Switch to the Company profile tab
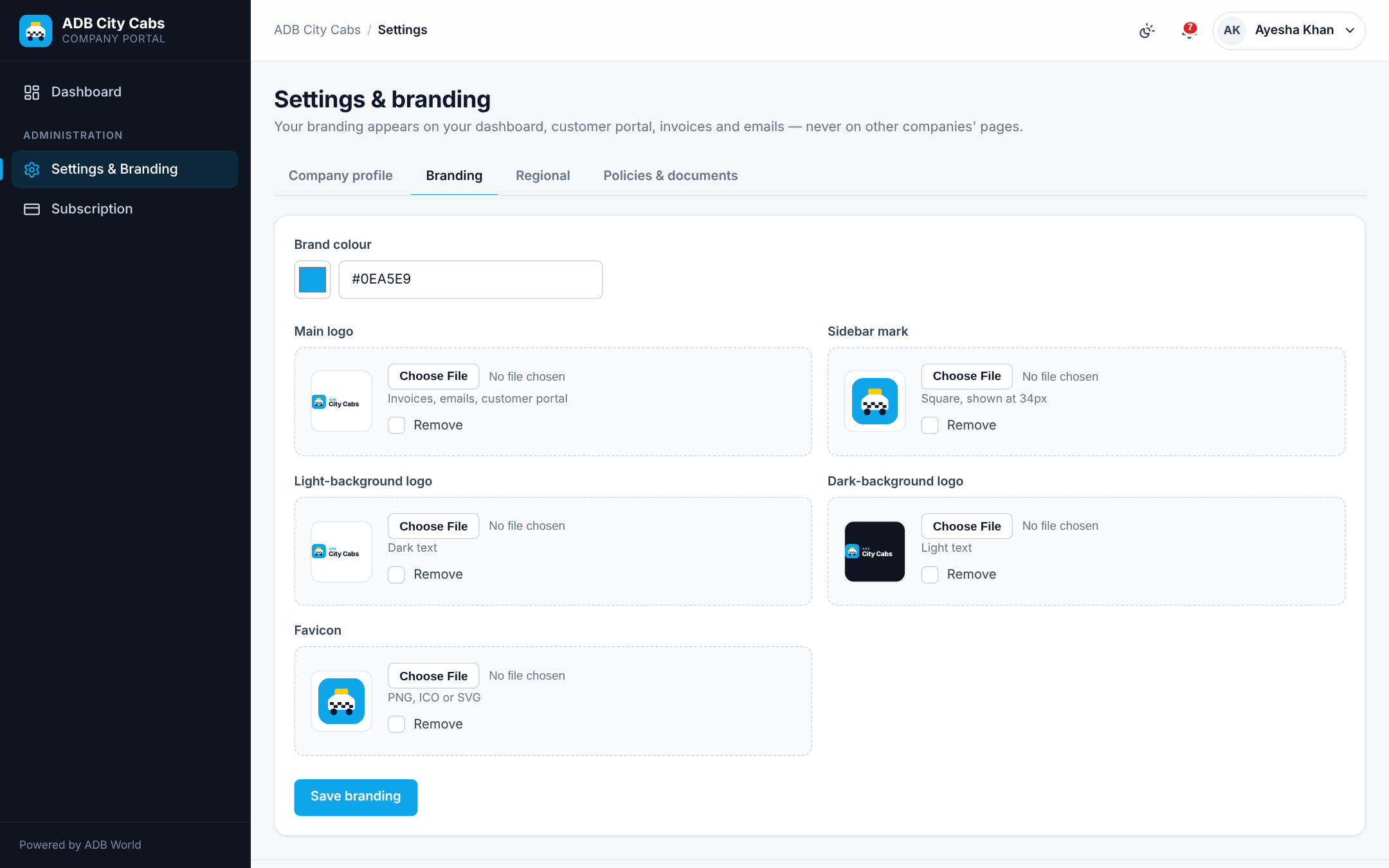The width and height of the screenshot is (1389, 868). click(x=340, y=176)
